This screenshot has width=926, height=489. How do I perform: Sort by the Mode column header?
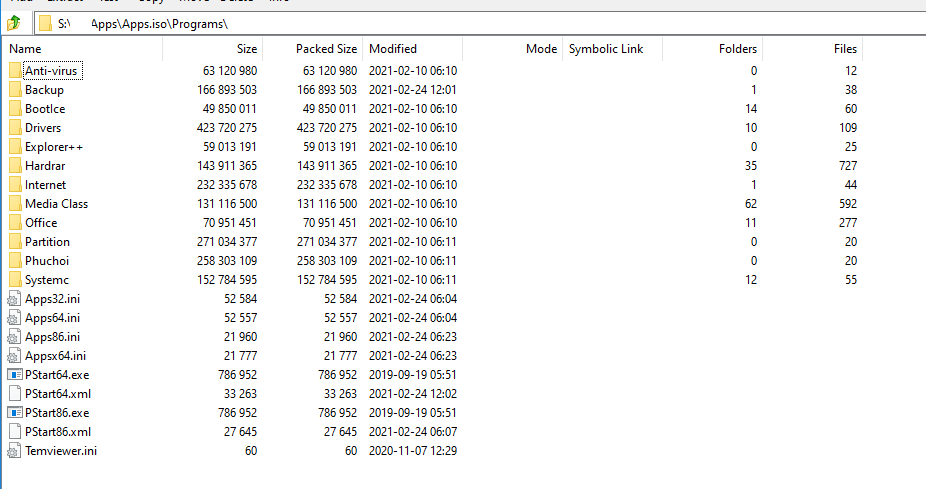(x=512, y=49)
